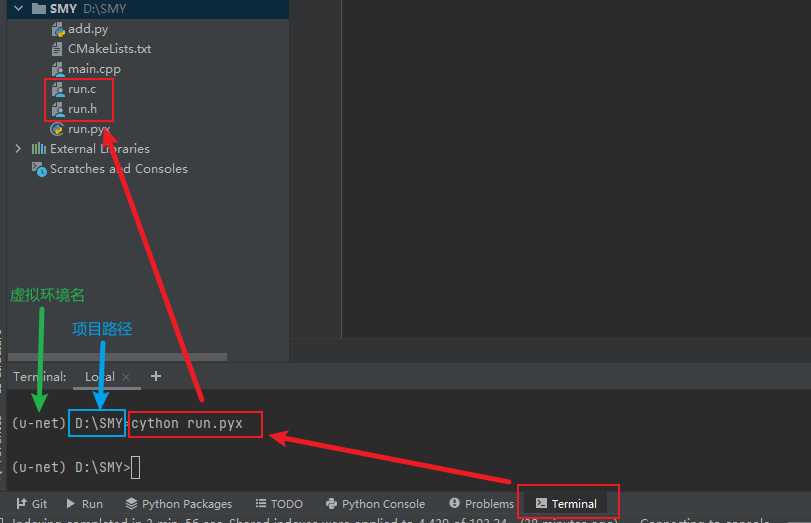This screenshot has height=523, width=811.
Task: Click the Python Packages layers icon
Action: [131, 503]
